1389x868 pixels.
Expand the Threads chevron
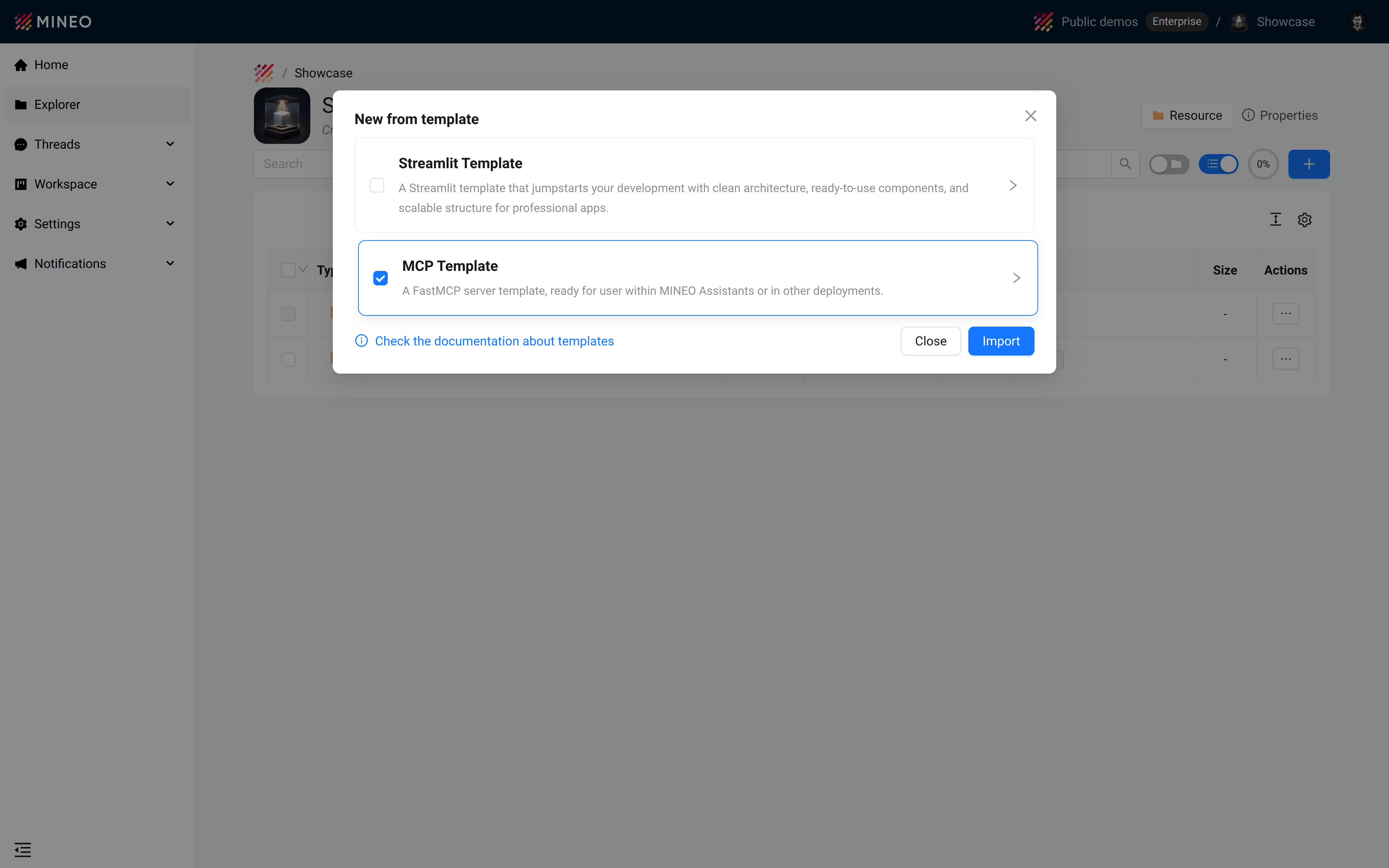pos(170,144)
